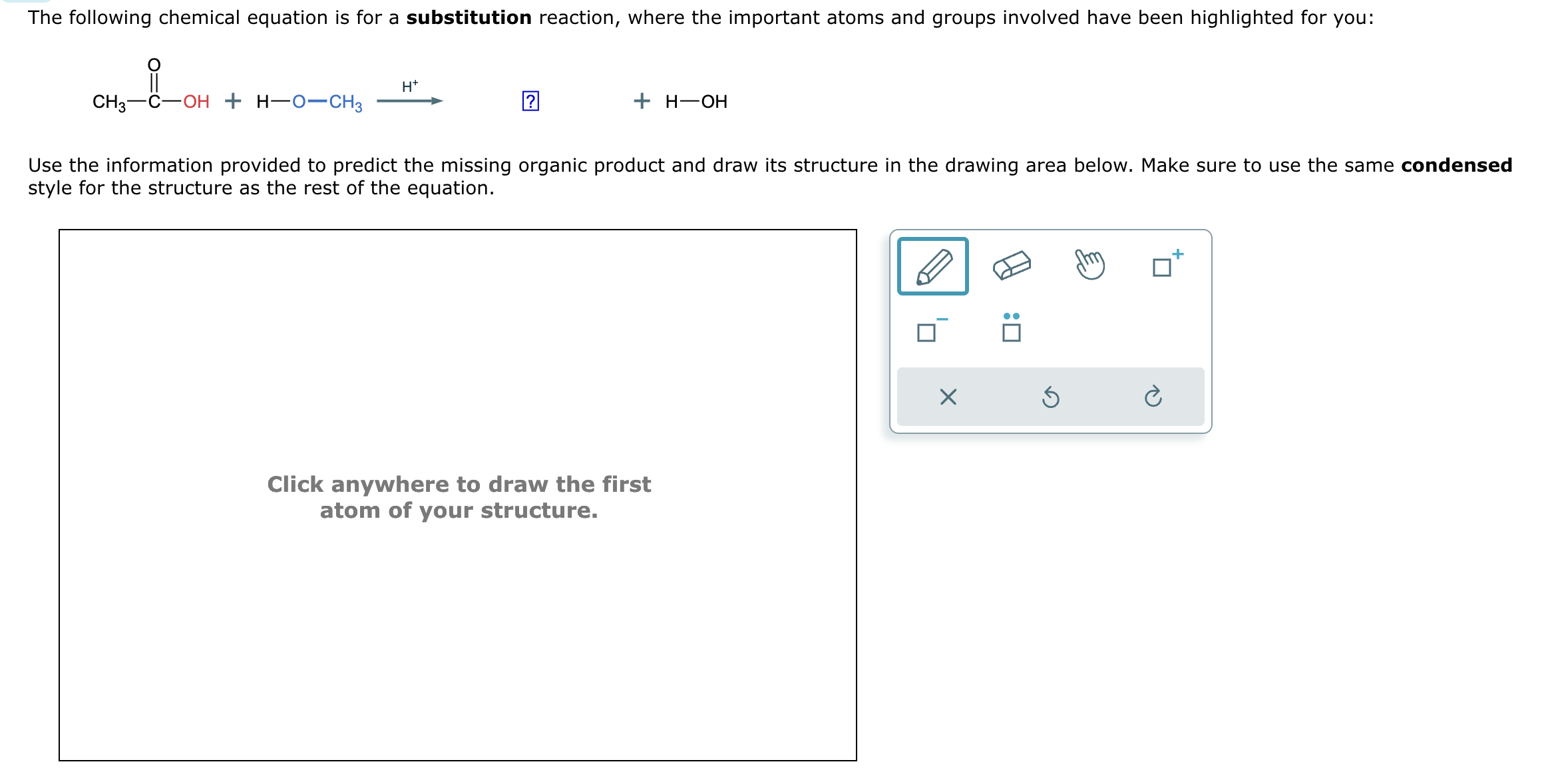1568x784 pixels.
Task: Open the missing product question box
Action: coord(530,100)
